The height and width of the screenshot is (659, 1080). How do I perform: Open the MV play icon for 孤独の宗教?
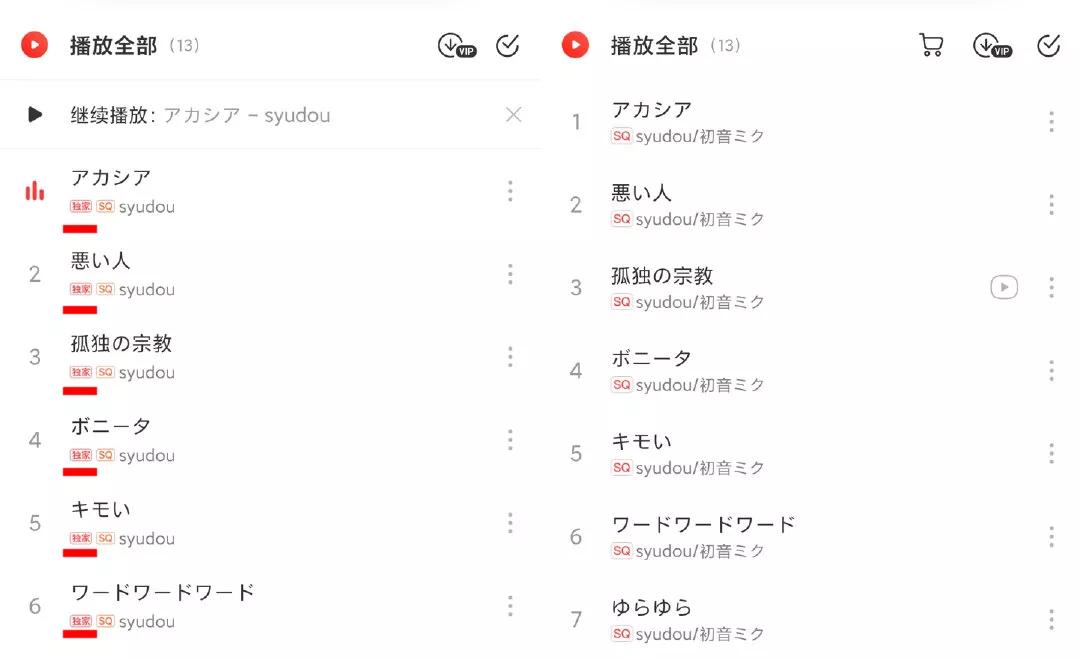(x=1004, y=288)
